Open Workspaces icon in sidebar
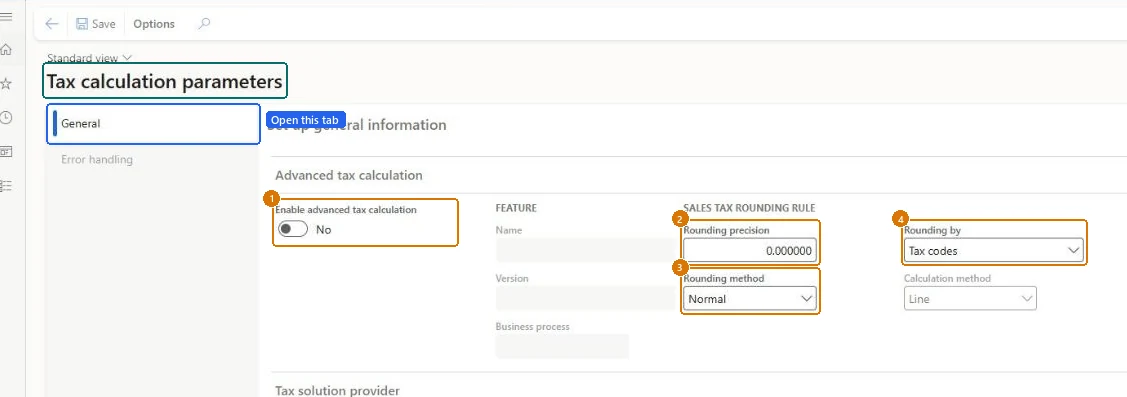The width and height of the screenshot is (1127, 397). pyautogui.click(x=6, y=152)
